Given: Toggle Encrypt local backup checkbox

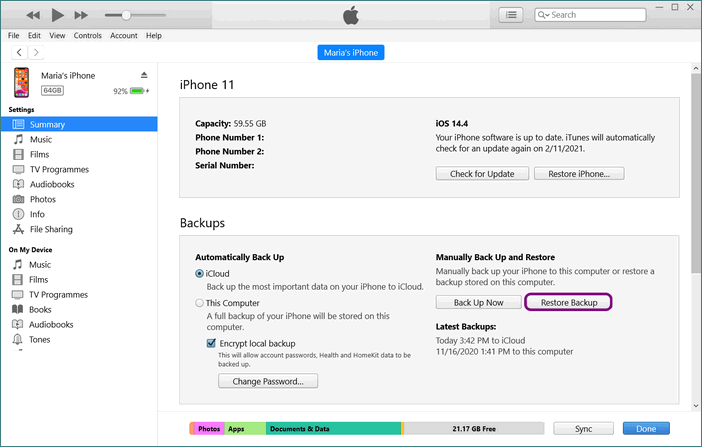Looking at the screenshot, I should [211, 343].
